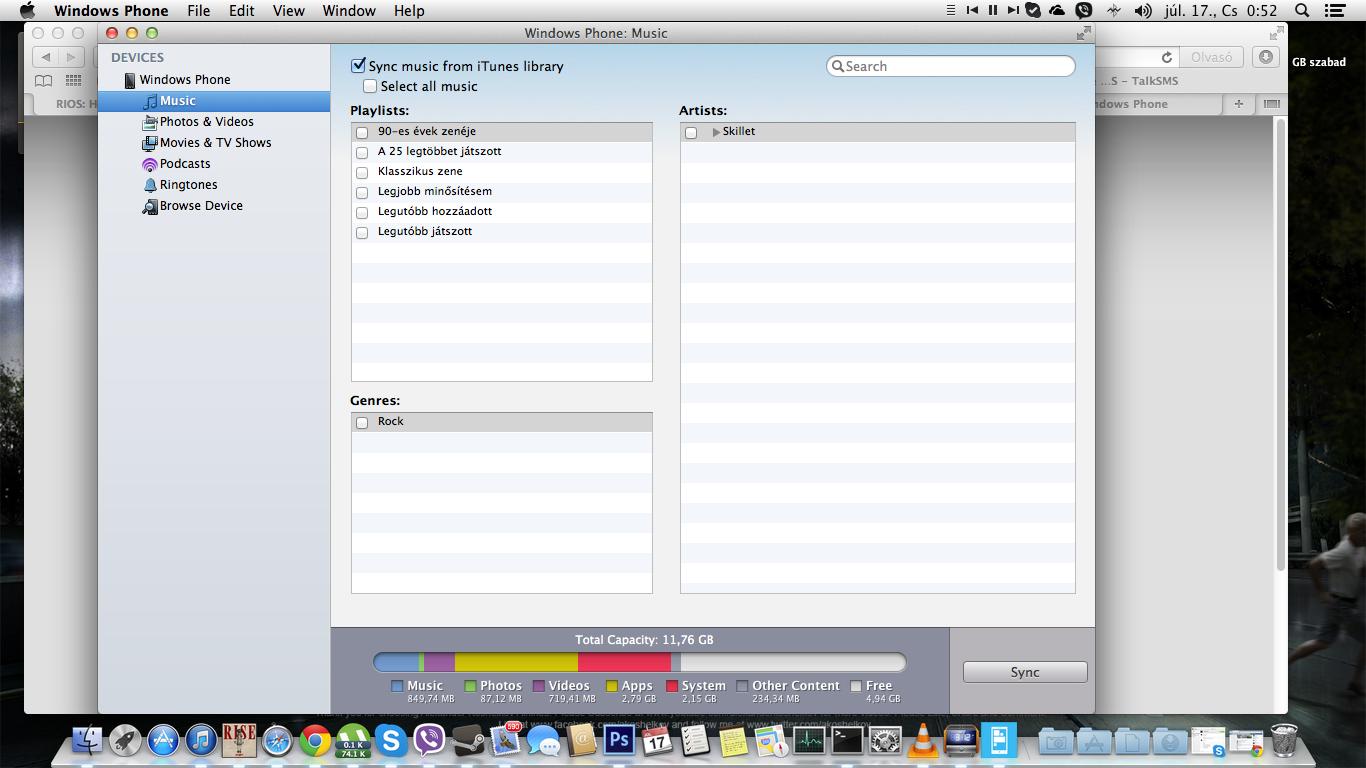Open Photoshop from the dock
1366x768 pixels.
(x=619, y=740)
